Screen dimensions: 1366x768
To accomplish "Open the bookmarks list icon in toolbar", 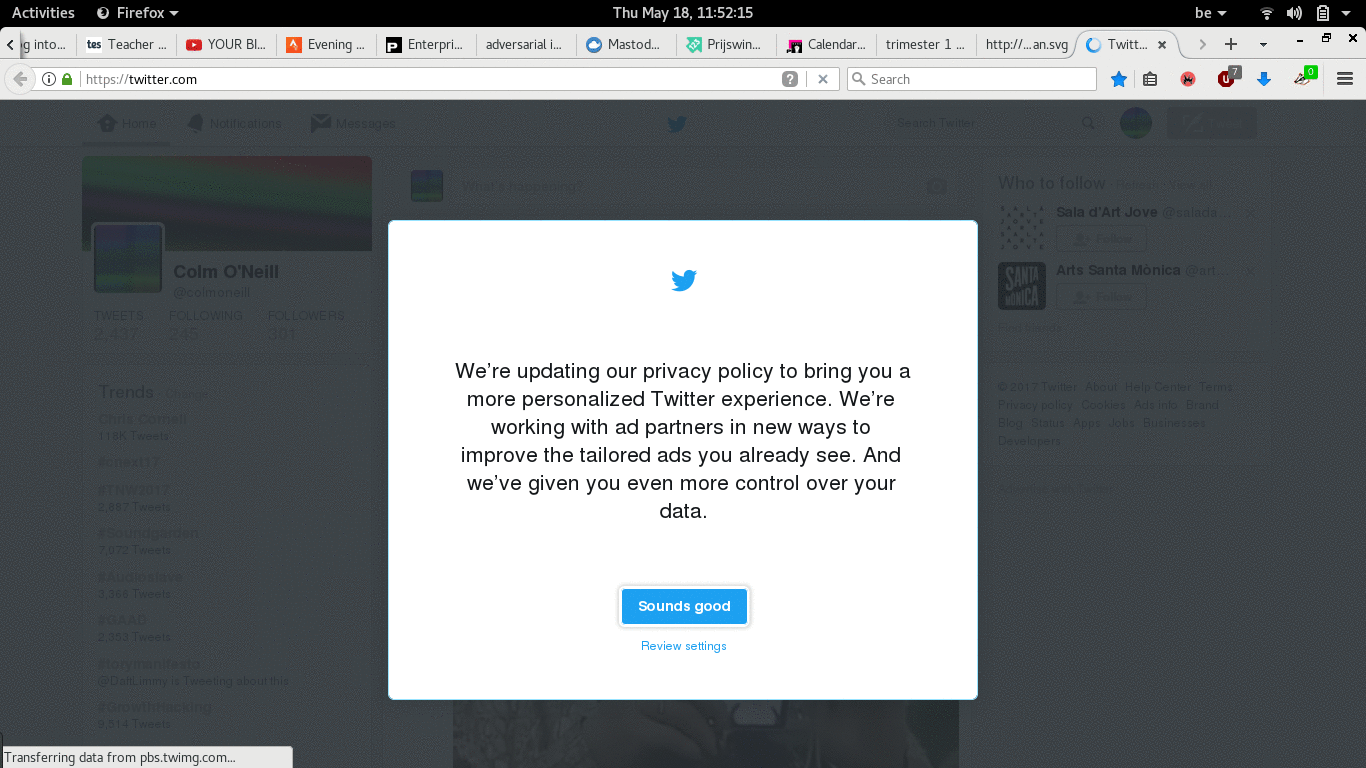I will coord(1150,79).
